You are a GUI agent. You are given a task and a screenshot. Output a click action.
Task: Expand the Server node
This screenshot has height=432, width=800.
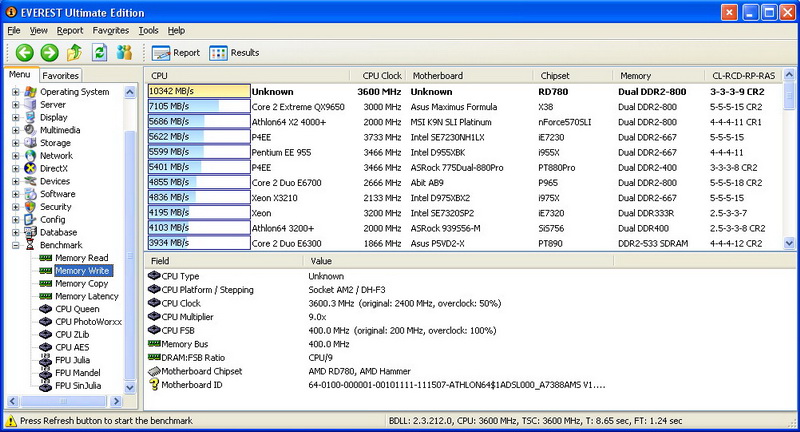tap(15, 105)
